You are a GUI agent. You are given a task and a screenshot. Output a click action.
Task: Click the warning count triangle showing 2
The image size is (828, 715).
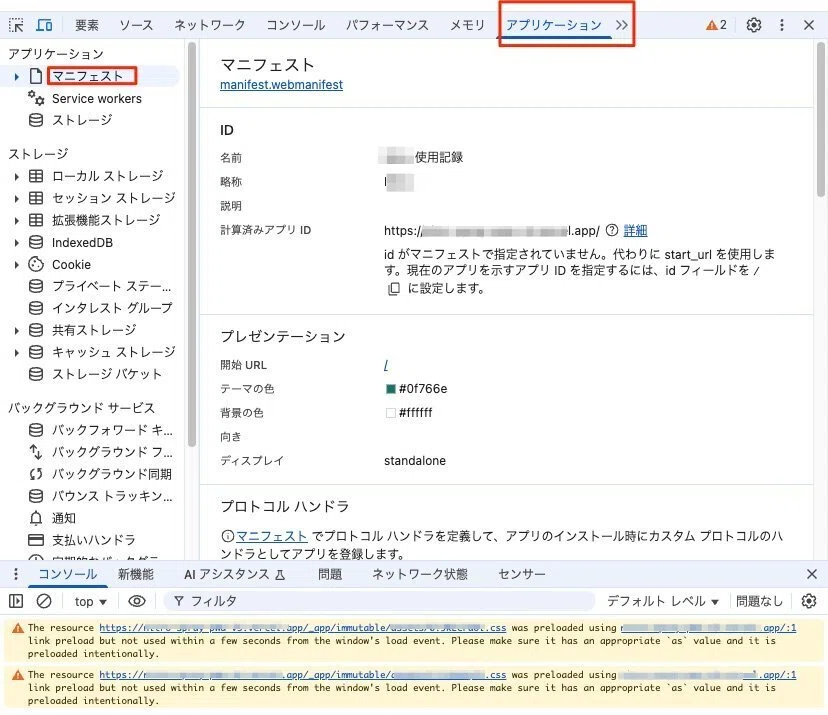coord(717,25)
